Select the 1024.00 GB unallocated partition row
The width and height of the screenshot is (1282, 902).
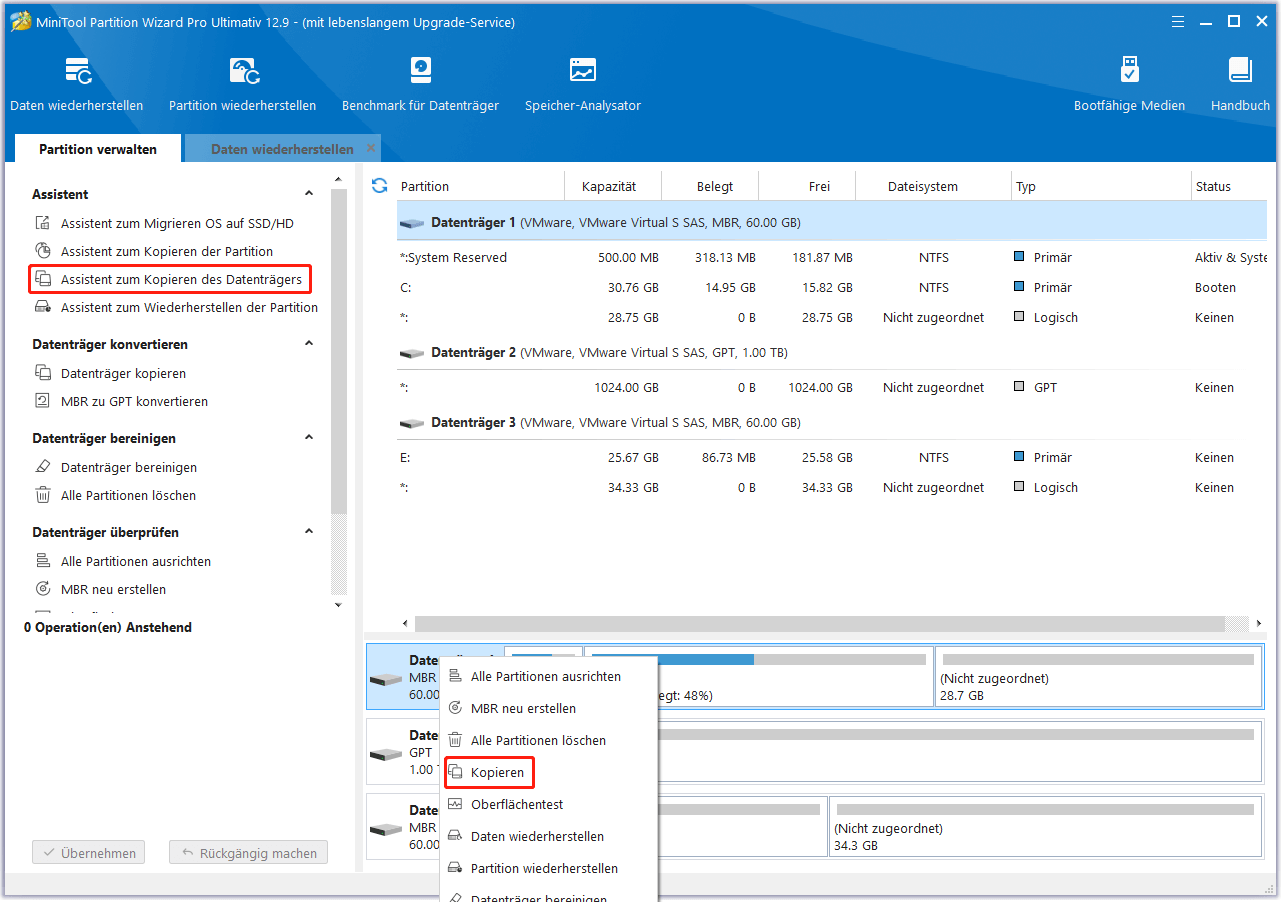832,387
